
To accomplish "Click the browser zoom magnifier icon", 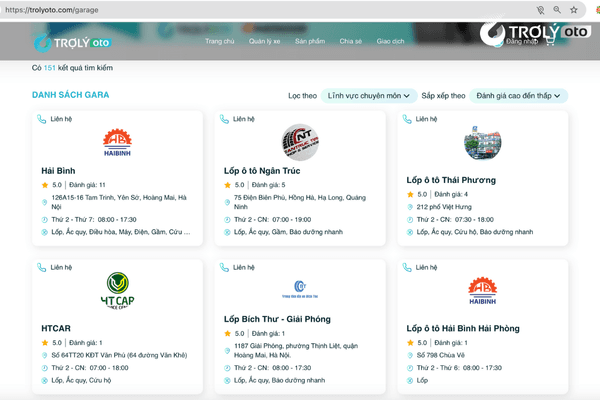I will (x=557, y=10).
